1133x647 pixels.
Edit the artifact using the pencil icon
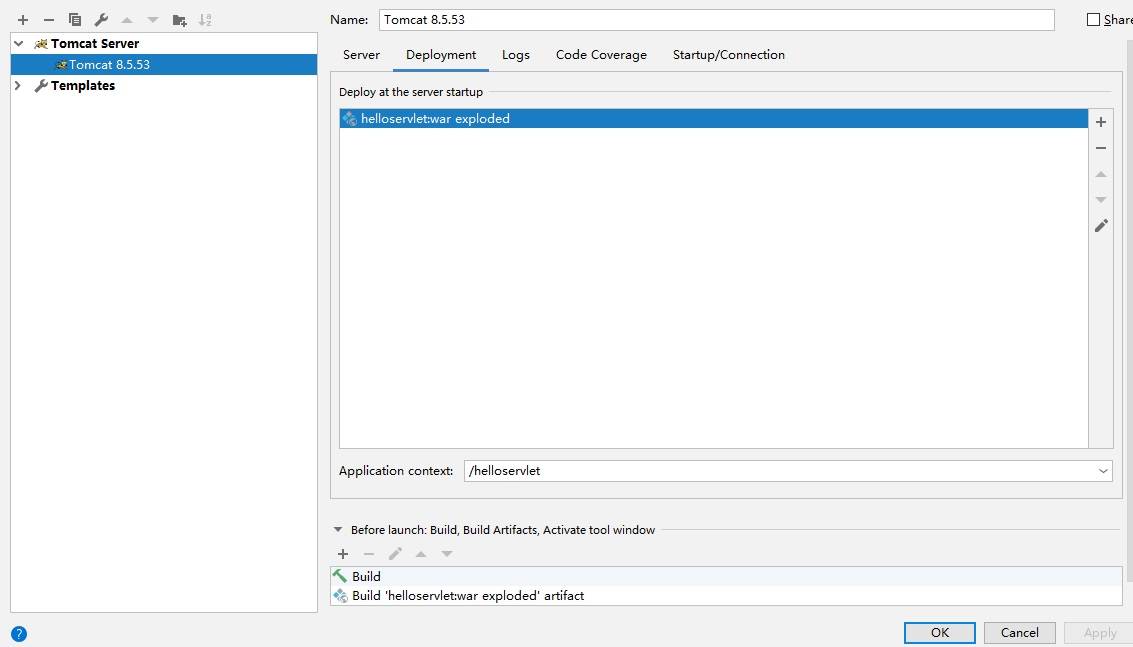1101,226
